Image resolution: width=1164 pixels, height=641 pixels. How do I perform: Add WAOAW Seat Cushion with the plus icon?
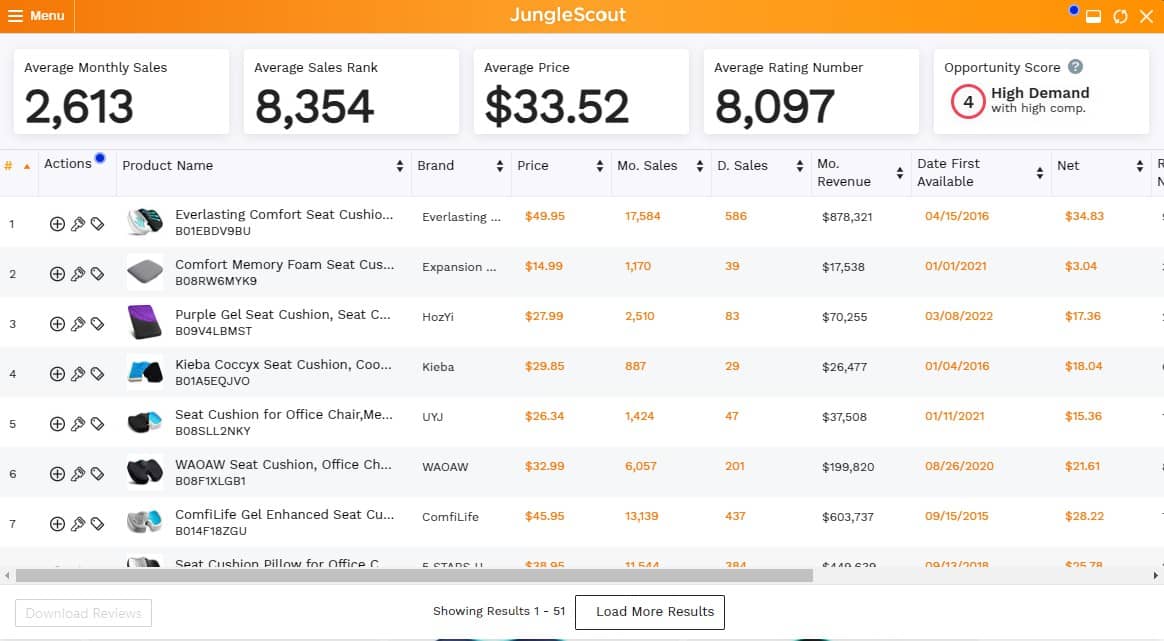coord(57,473)
